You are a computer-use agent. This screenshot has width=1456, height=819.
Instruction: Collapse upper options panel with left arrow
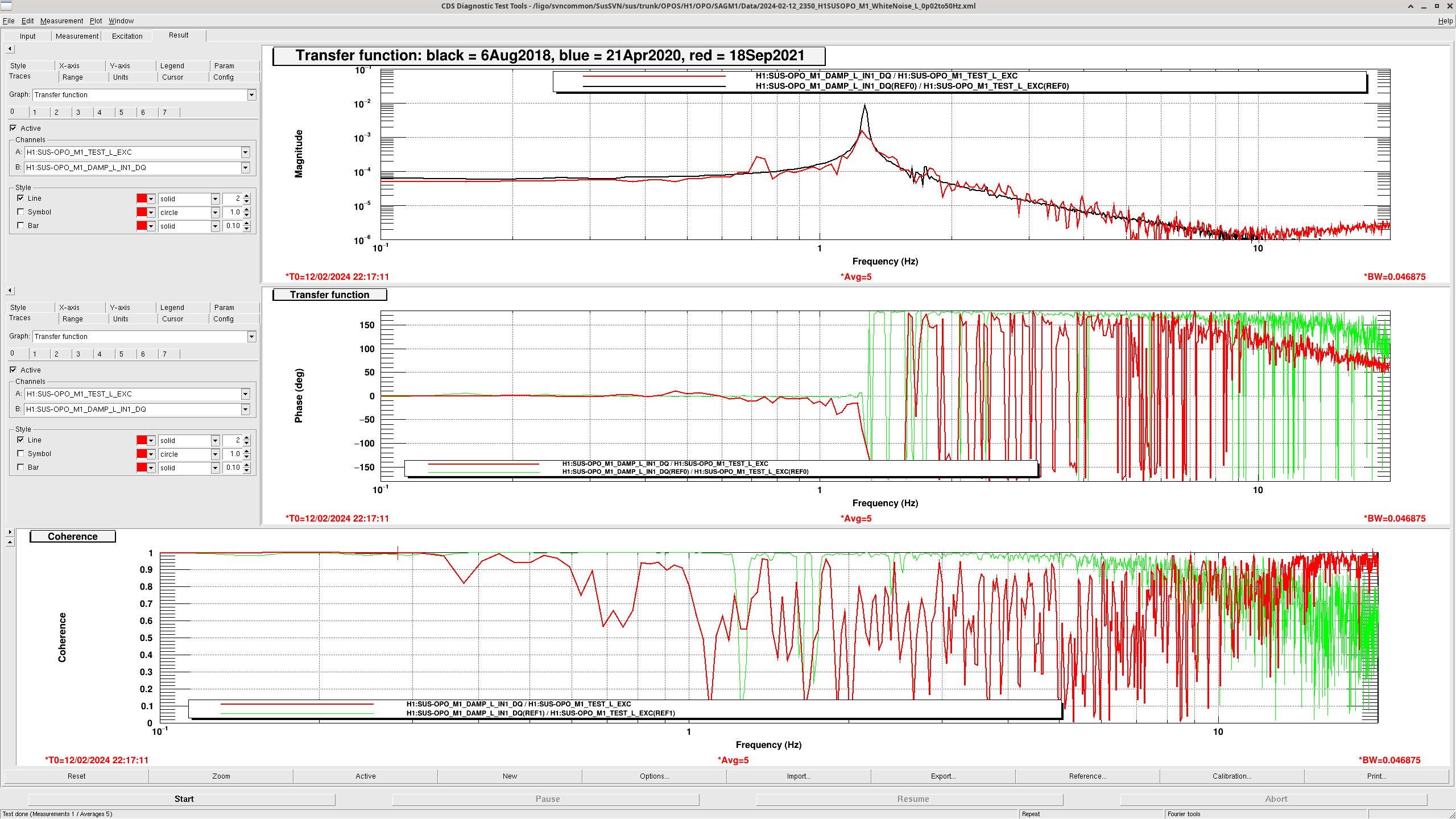(10, 49)
